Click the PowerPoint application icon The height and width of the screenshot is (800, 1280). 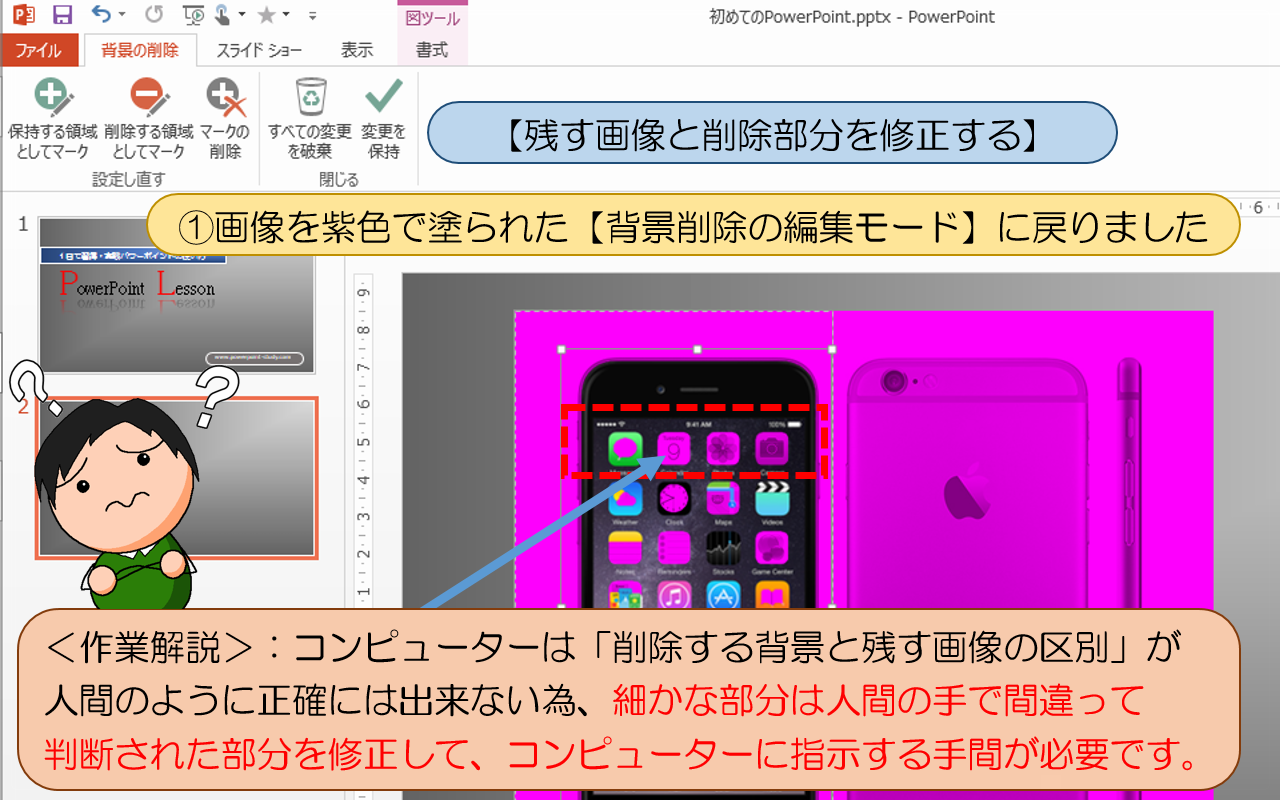(23, 15)
